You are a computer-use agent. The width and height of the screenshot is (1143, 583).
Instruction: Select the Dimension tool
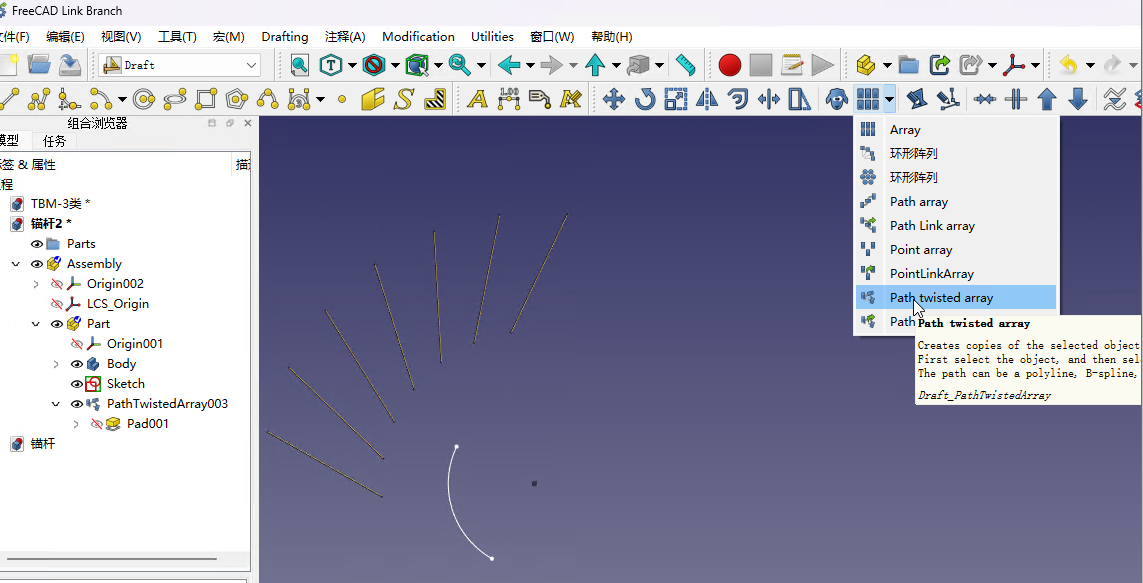(x=509, y=98)
